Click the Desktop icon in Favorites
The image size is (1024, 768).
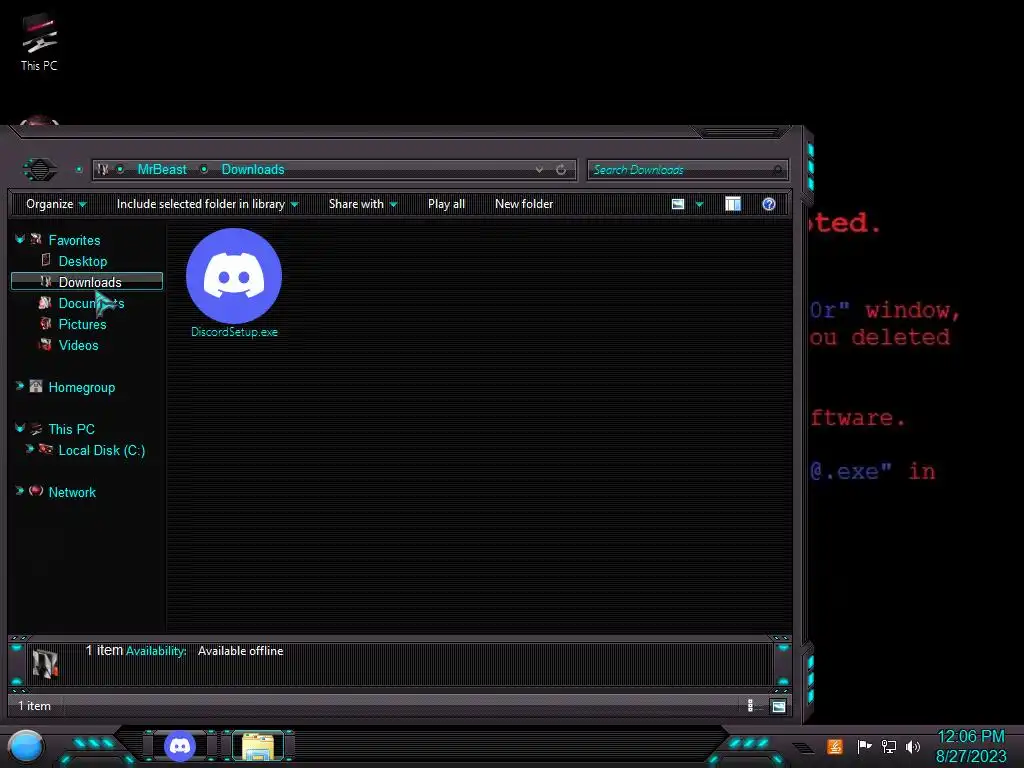click(x=46, y=260)
